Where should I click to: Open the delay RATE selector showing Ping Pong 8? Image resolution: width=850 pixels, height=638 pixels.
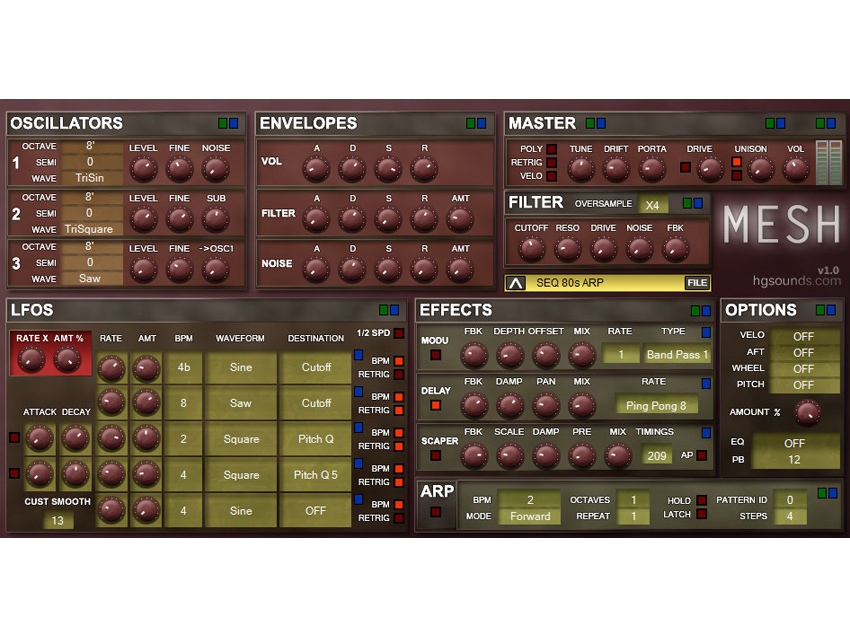656,405
